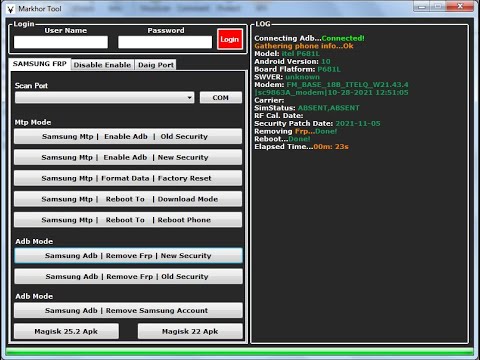The image size is (480, 360).
Task: Click Samsung Mtp Enable Adb New Security
Action: point(128,157)
